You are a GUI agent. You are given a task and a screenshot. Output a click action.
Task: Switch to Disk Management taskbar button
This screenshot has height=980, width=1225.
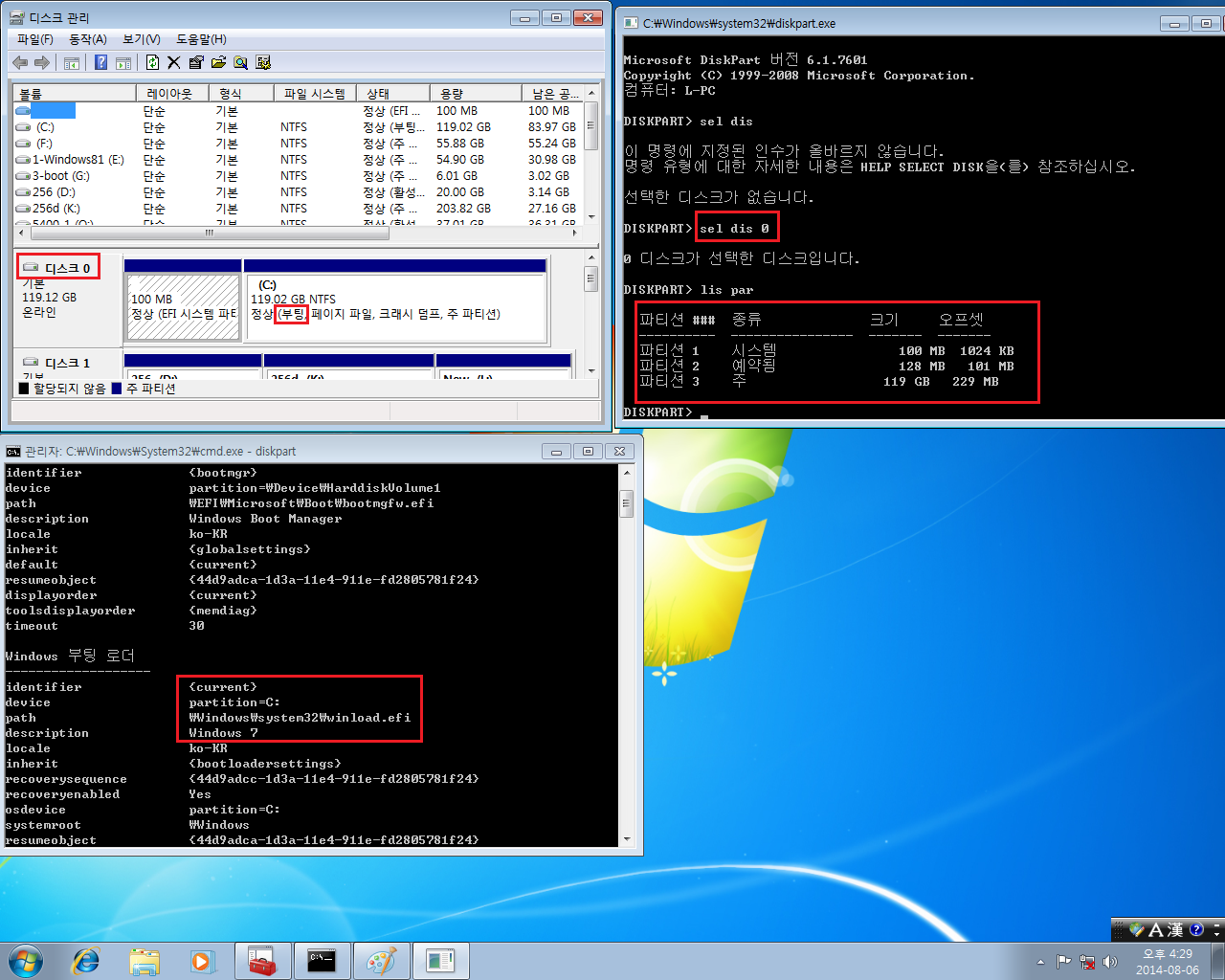[x=441, y=961]
